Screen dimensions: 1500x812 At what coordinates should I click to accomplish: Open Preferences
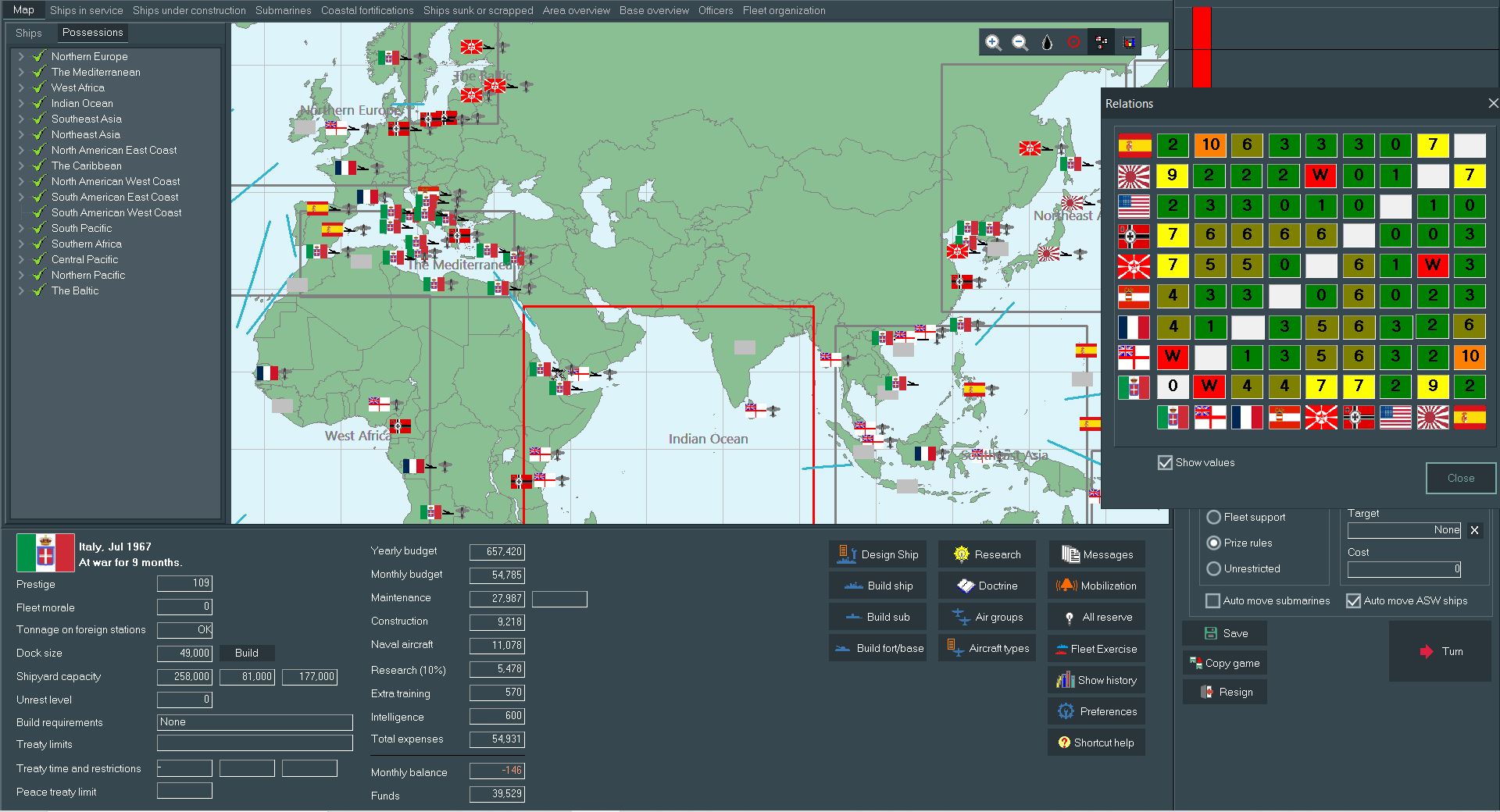tap(1096, 711)
